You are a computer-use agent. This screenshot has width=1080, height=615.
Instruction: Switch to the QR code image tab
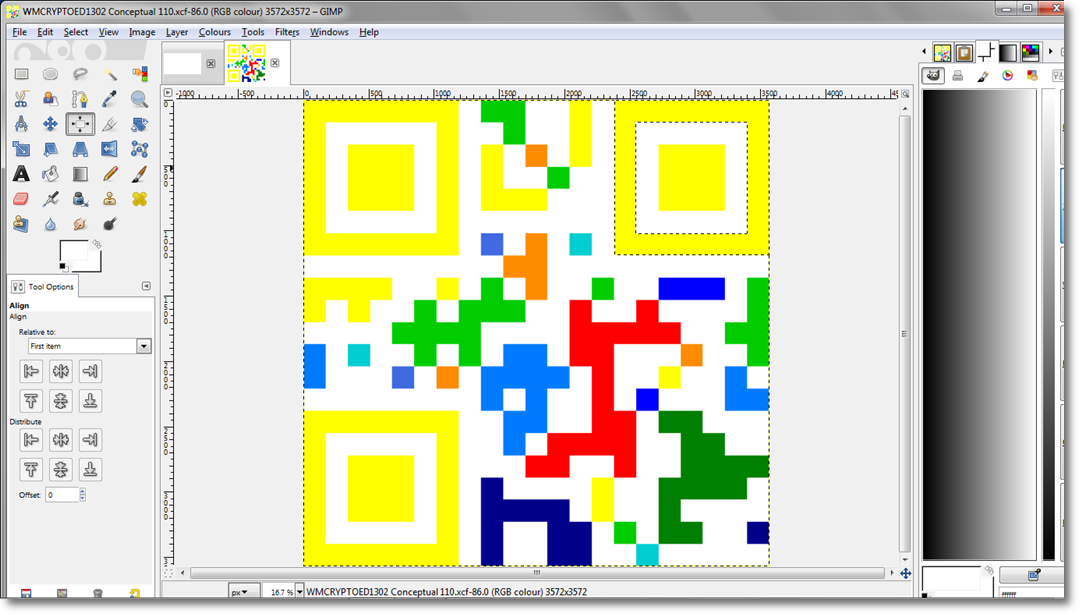pos(247,63)
